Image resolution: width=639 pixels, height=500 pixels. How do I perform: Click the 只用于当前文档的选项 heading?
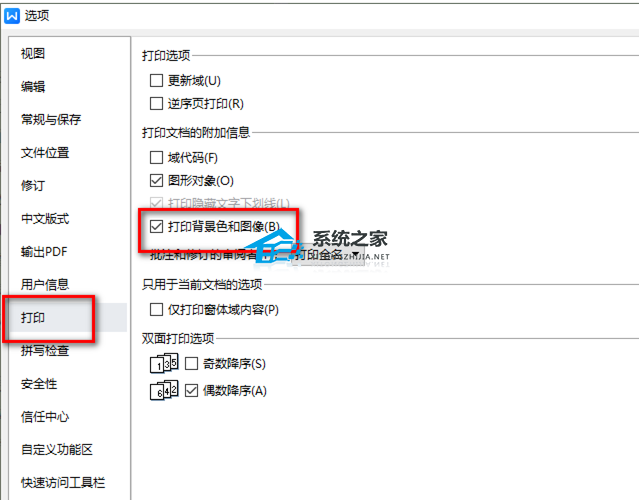point(202,284)
